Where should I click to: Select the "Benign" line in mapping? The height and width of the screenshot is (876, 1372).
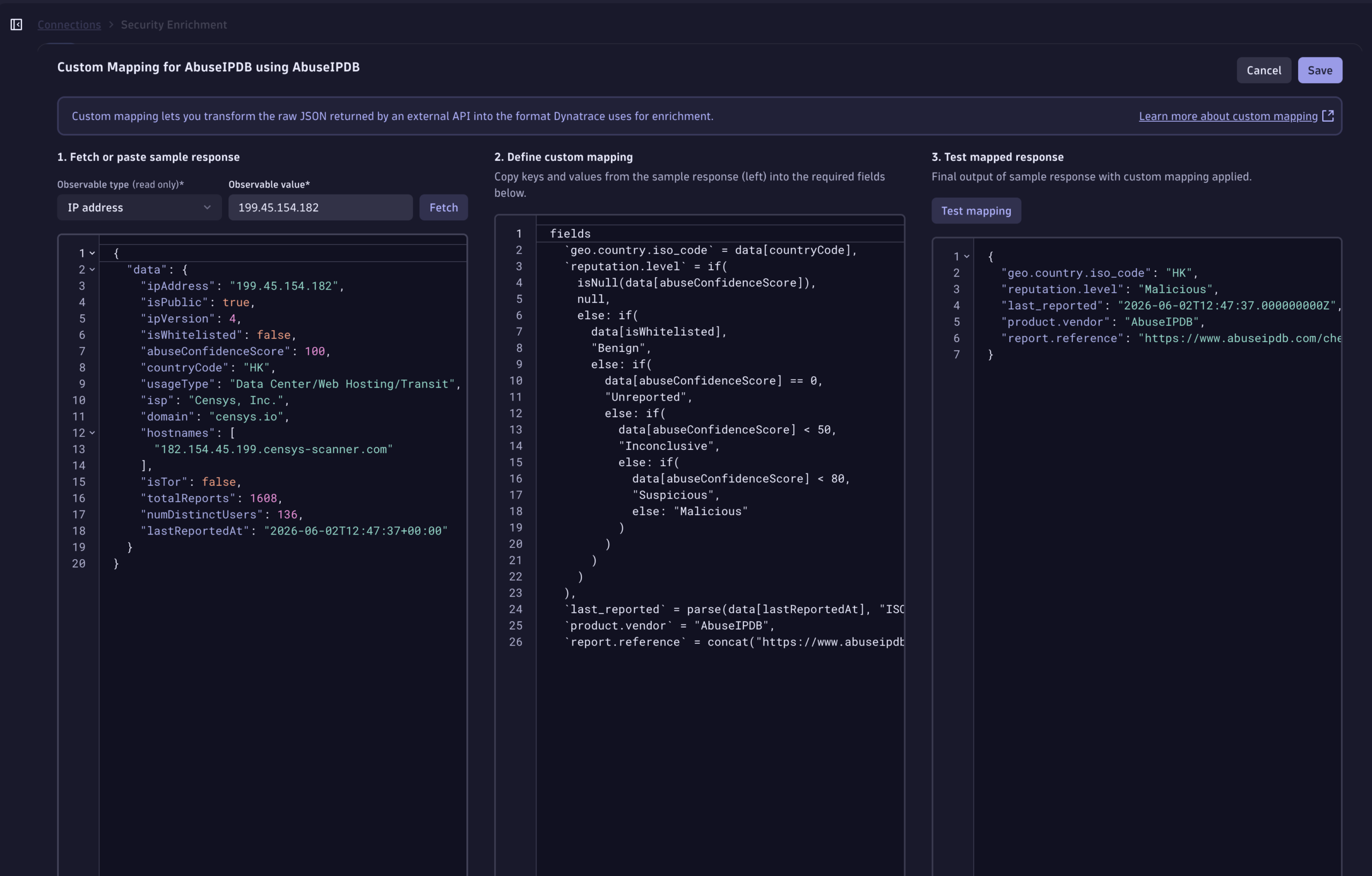click(x=621, y=348)
